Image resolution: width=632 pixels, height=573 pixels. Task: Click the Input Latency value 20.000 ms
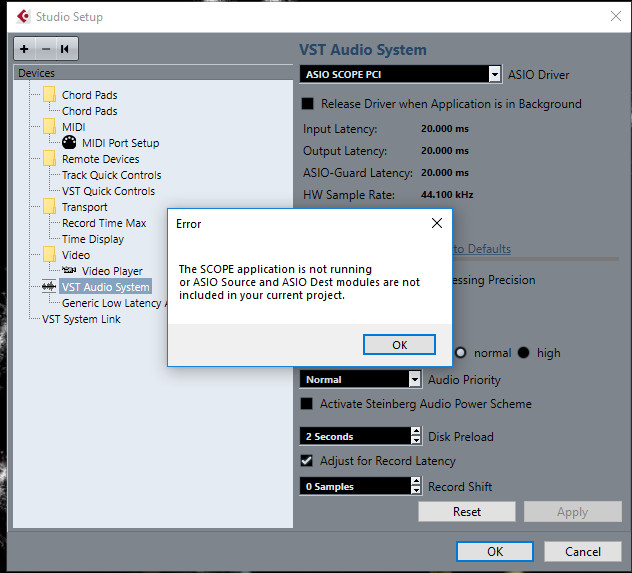(x=445, y=129)
